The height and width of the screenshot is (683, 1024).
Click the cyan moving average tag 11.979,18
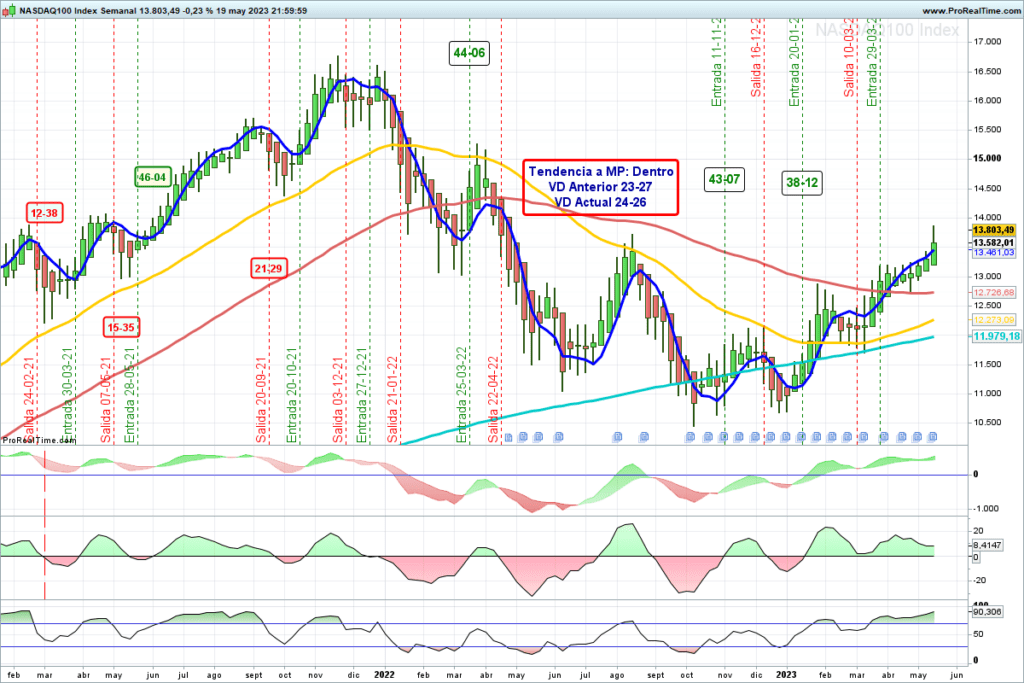tap(996, 336)
